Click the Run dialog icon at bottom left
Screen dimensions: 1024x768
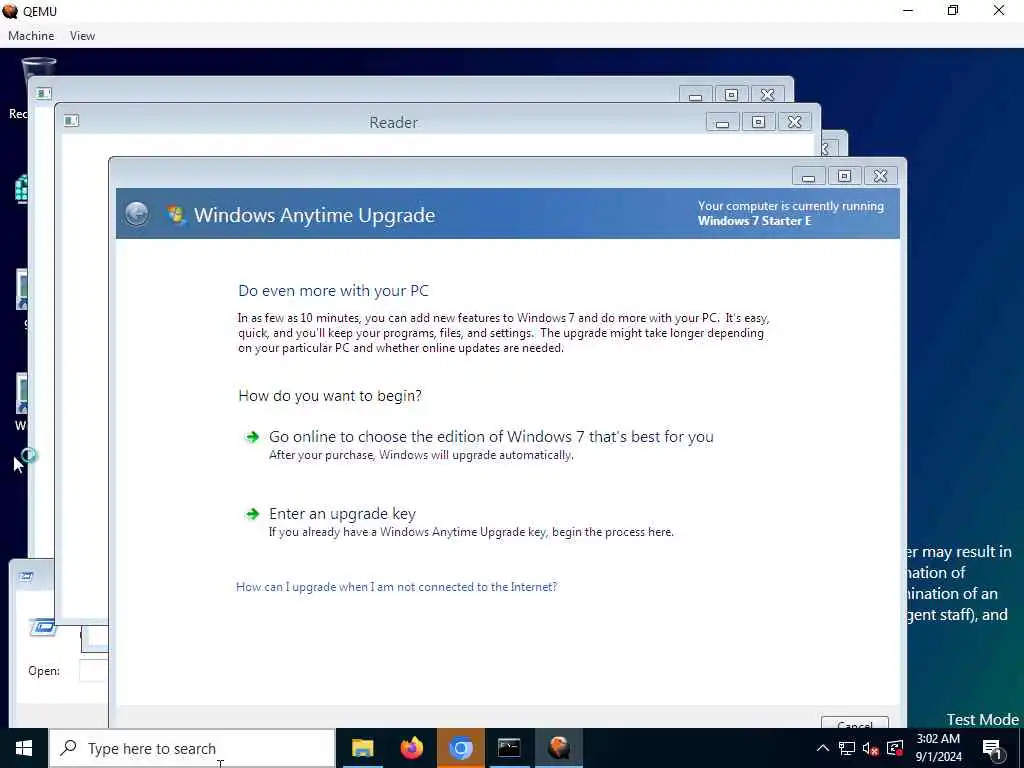(x=42, y=628)
